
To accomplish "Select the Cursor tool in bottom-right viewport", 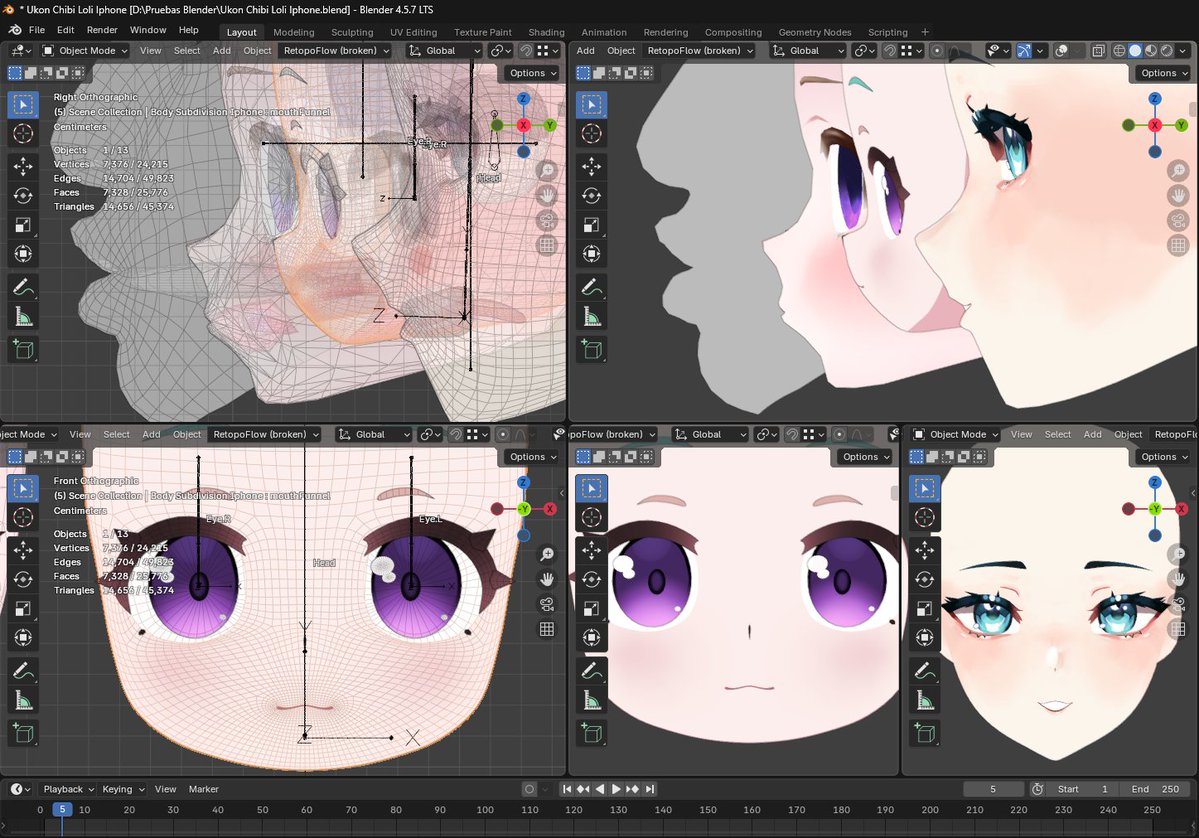I will coord(924,517).
